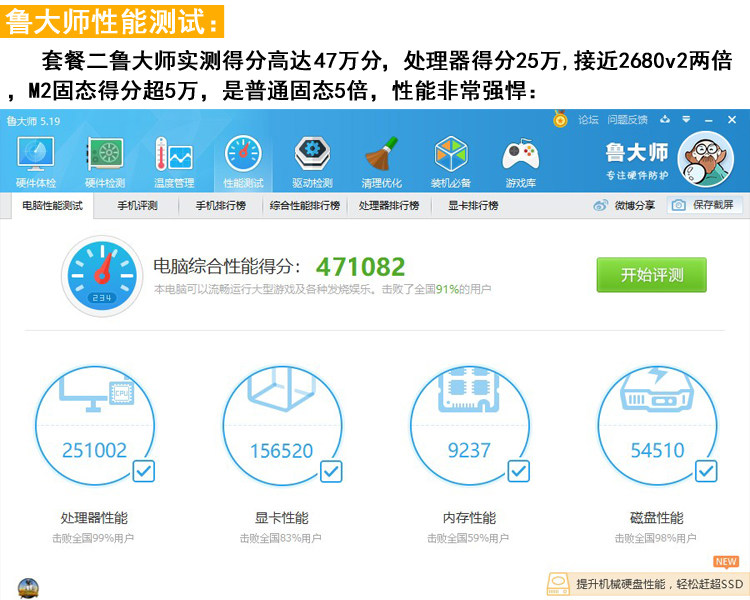Open the 问题反馈 feedback link
Image resolution: width=750 pixels, height=600 pixels.
point(627,120)
